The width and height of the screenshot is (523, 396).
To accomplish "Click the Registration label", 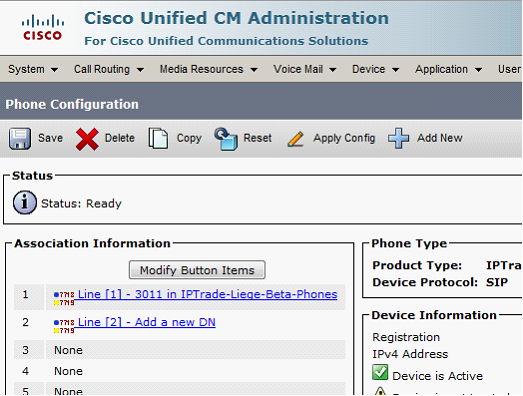I will coord(406,337).
